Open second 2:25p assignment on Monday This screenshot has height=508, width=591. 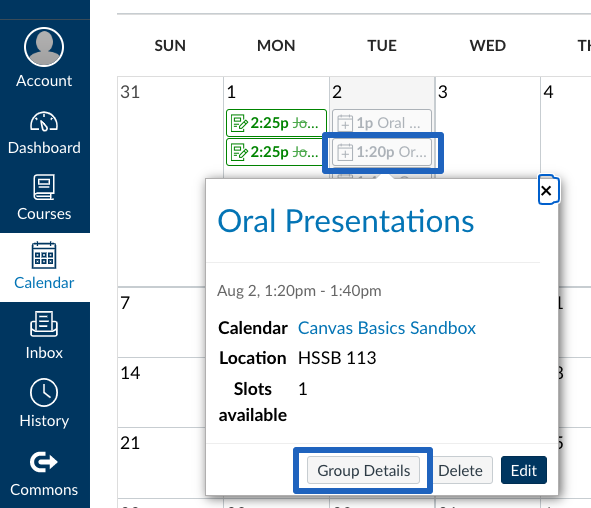coord(276,152)
